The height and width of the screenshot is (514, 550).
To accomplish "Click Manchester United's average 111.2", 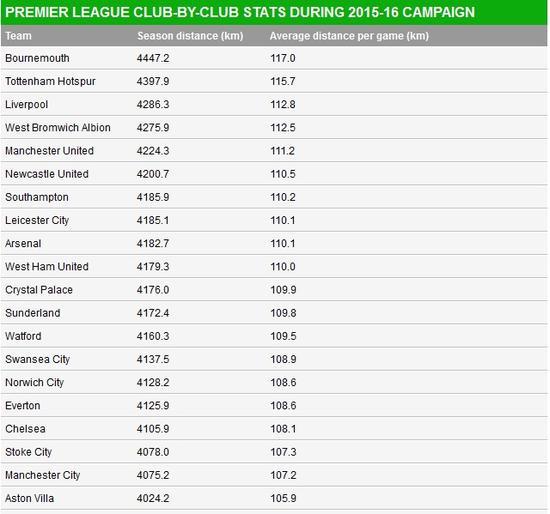I will pos(282,151).
